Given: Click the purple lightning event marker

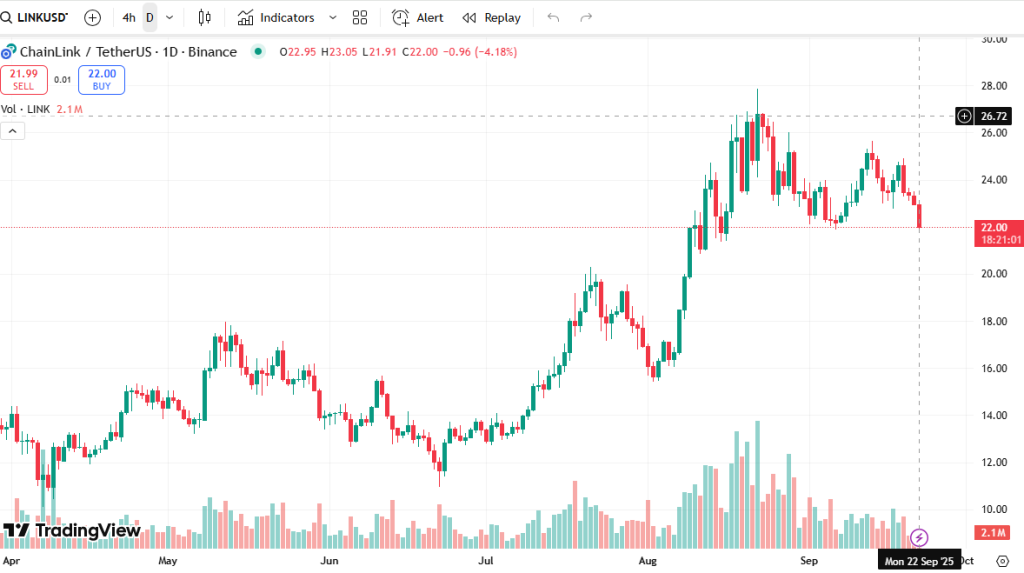Looking at the screenshot, I should tap(920, 538).
